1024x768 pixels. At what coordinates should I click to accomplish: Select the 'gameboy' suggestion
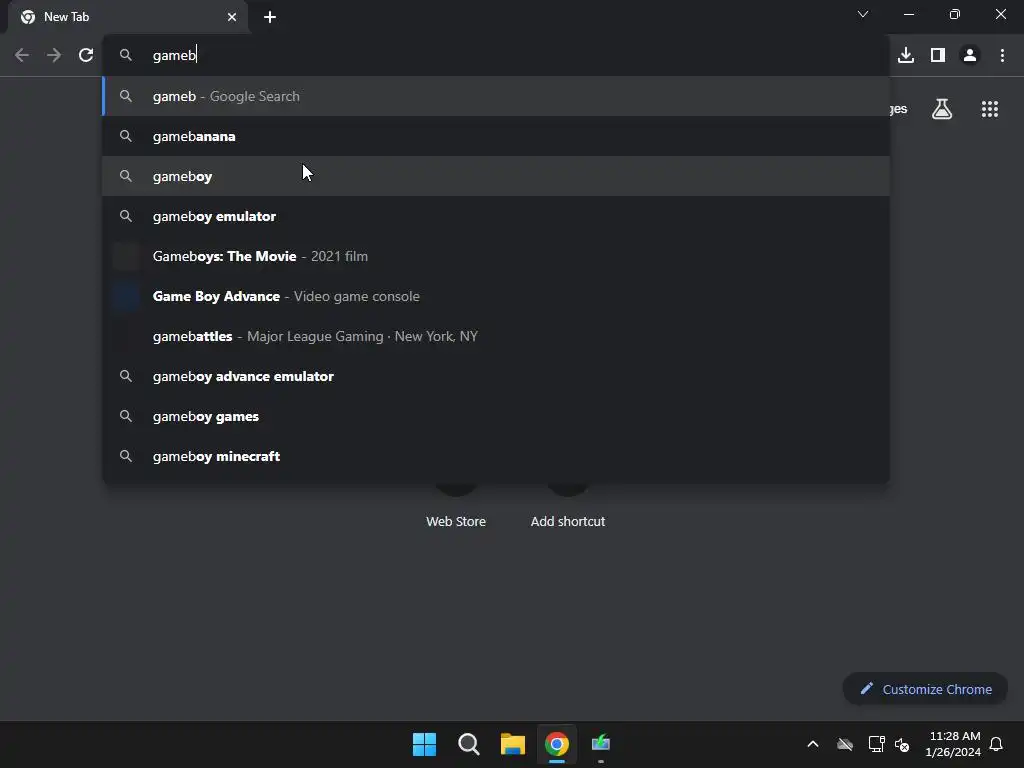496,176
